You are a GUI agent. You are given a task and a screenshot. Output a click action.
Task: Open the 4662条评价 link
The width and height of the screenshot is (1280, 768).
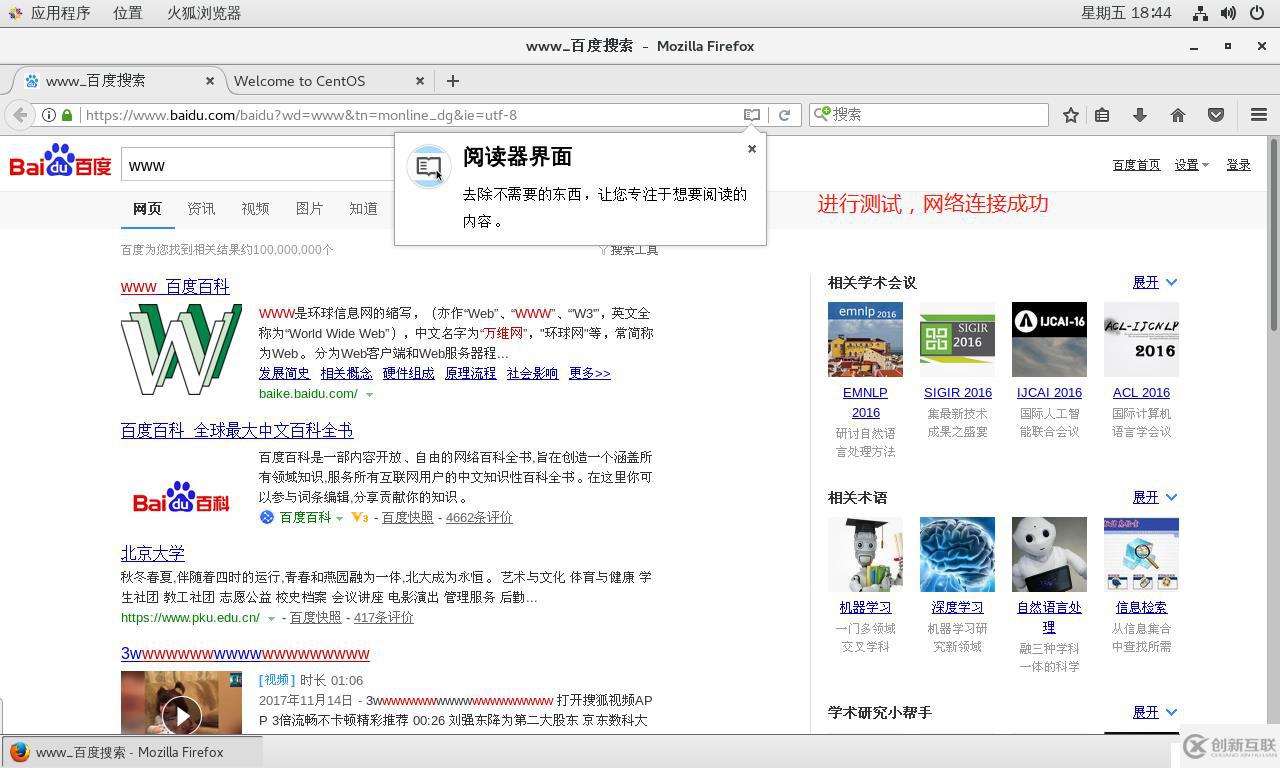point(479,518)
